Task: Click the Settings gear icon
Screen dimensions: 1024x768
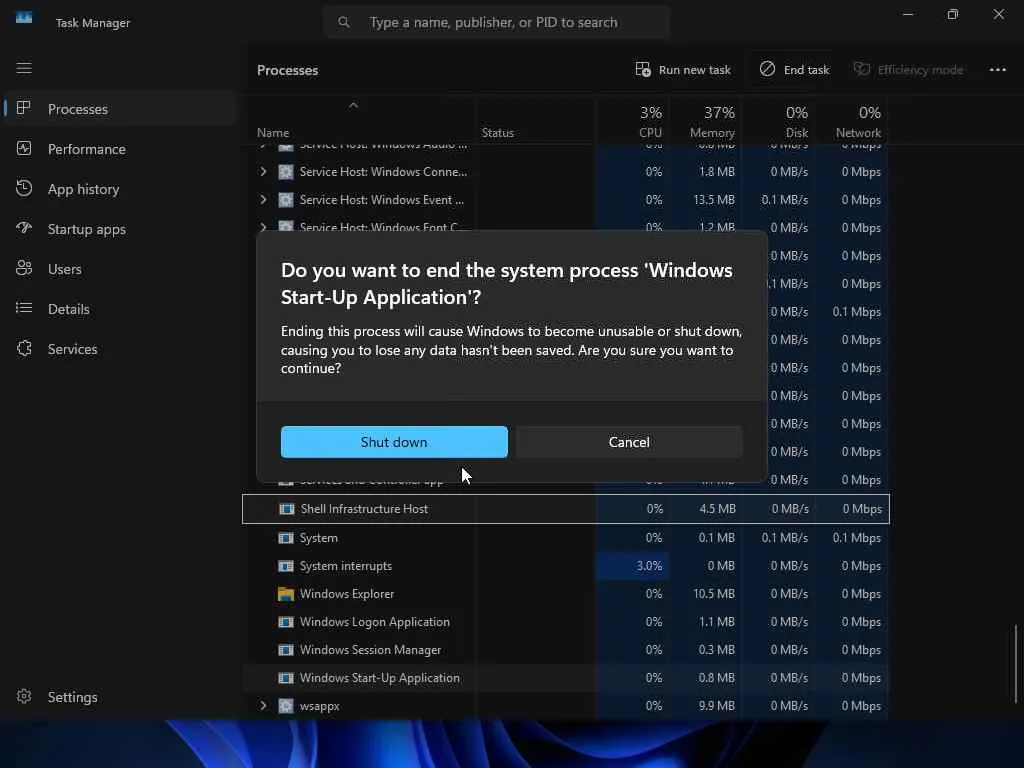Action: [x=24, y=696]
